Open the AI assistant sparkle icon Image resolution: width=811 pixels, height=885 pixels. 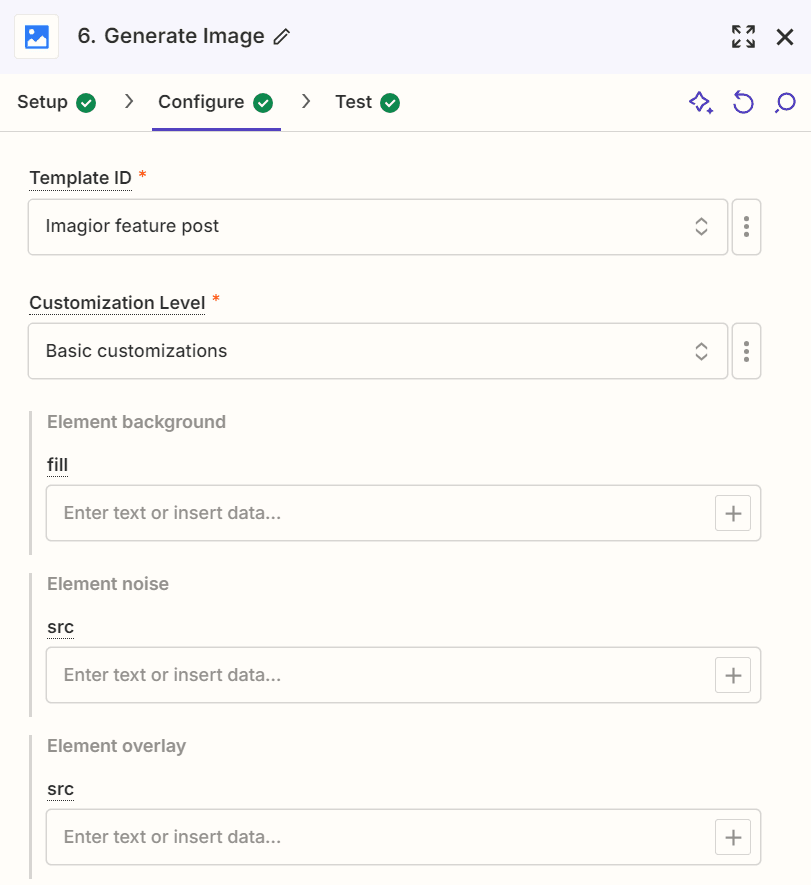pyautogui.click(x=701, y=102)
